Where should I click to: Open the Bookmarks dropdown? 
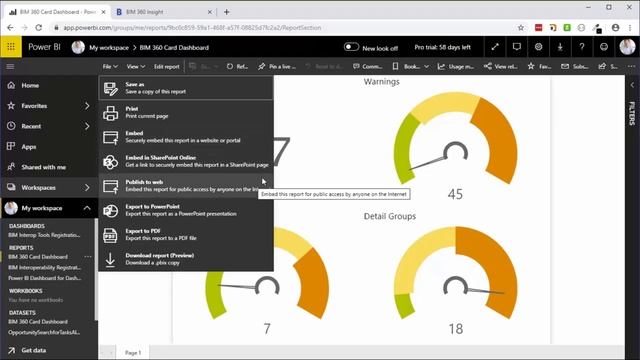[x=410, y=66]
